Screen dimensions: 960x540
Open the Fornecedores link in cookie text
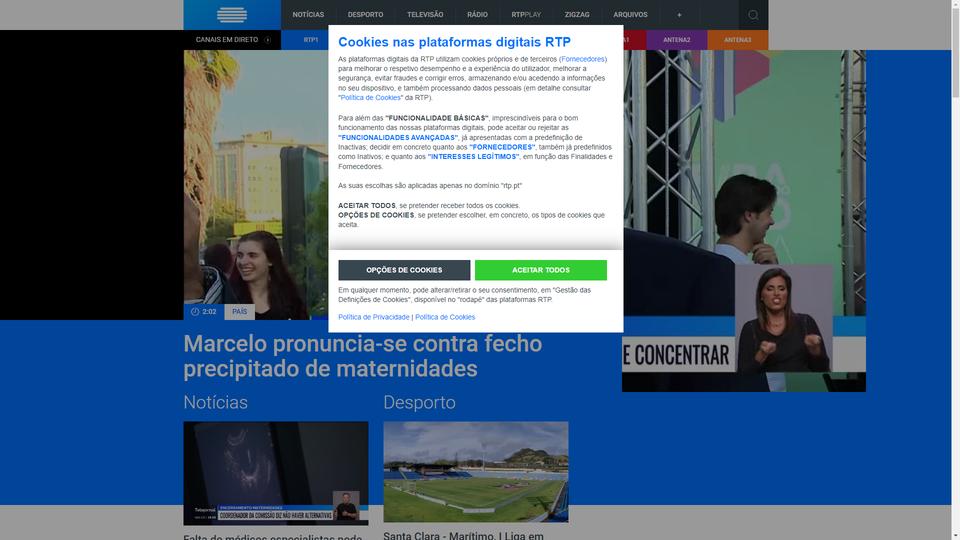(x=583, y=59)
